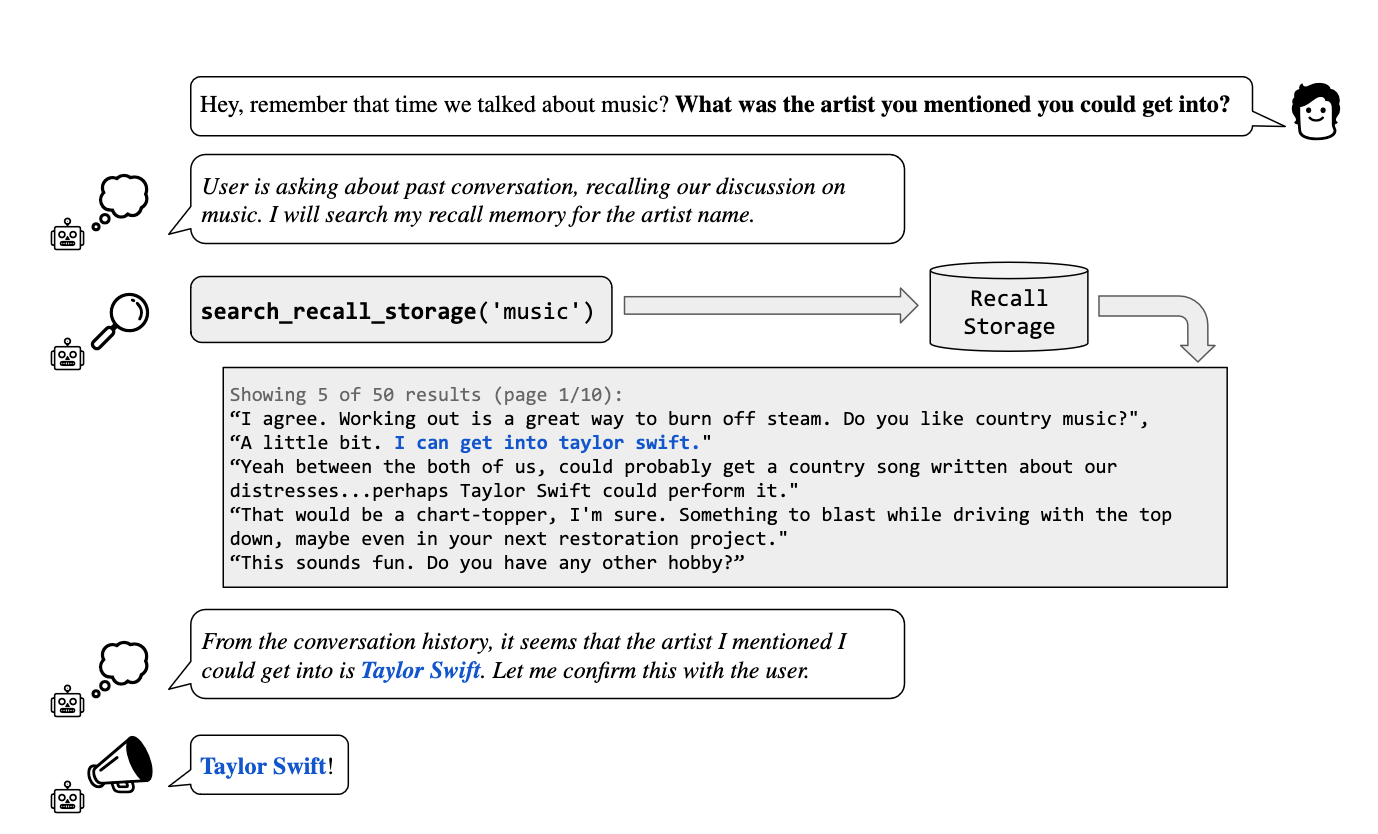Select the user's question speech bubble
The height and width of the screenshot is (834, 1378).
tap(721, 106)
